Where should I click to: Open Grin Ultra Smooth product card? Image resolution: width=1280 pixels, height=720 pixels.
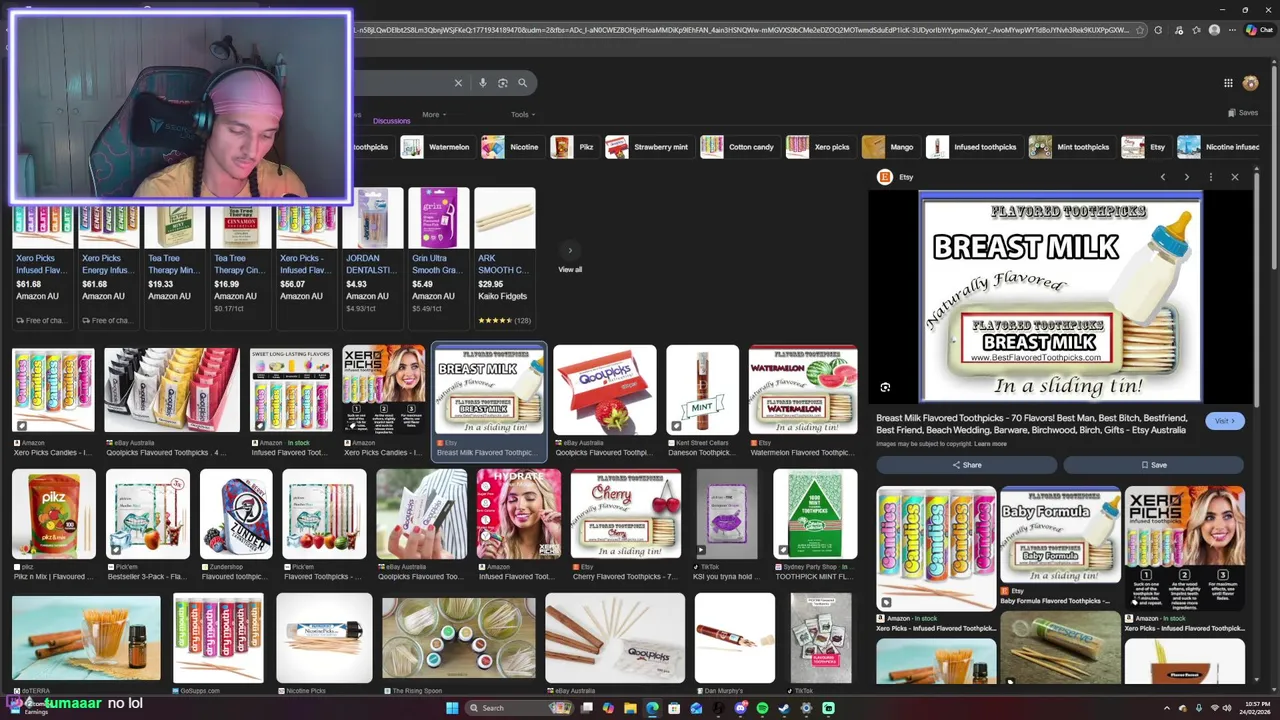click(439, 258)
